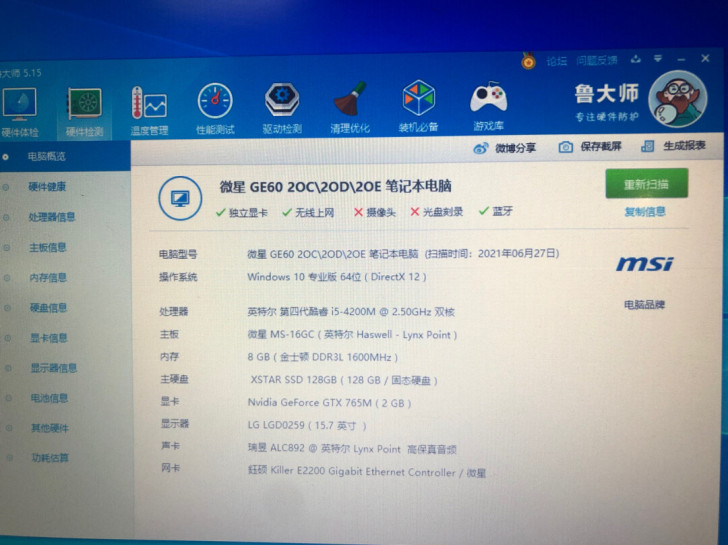Open 论坛 forum link
Viewport: 728px width, 545px height.
(556, 61)
